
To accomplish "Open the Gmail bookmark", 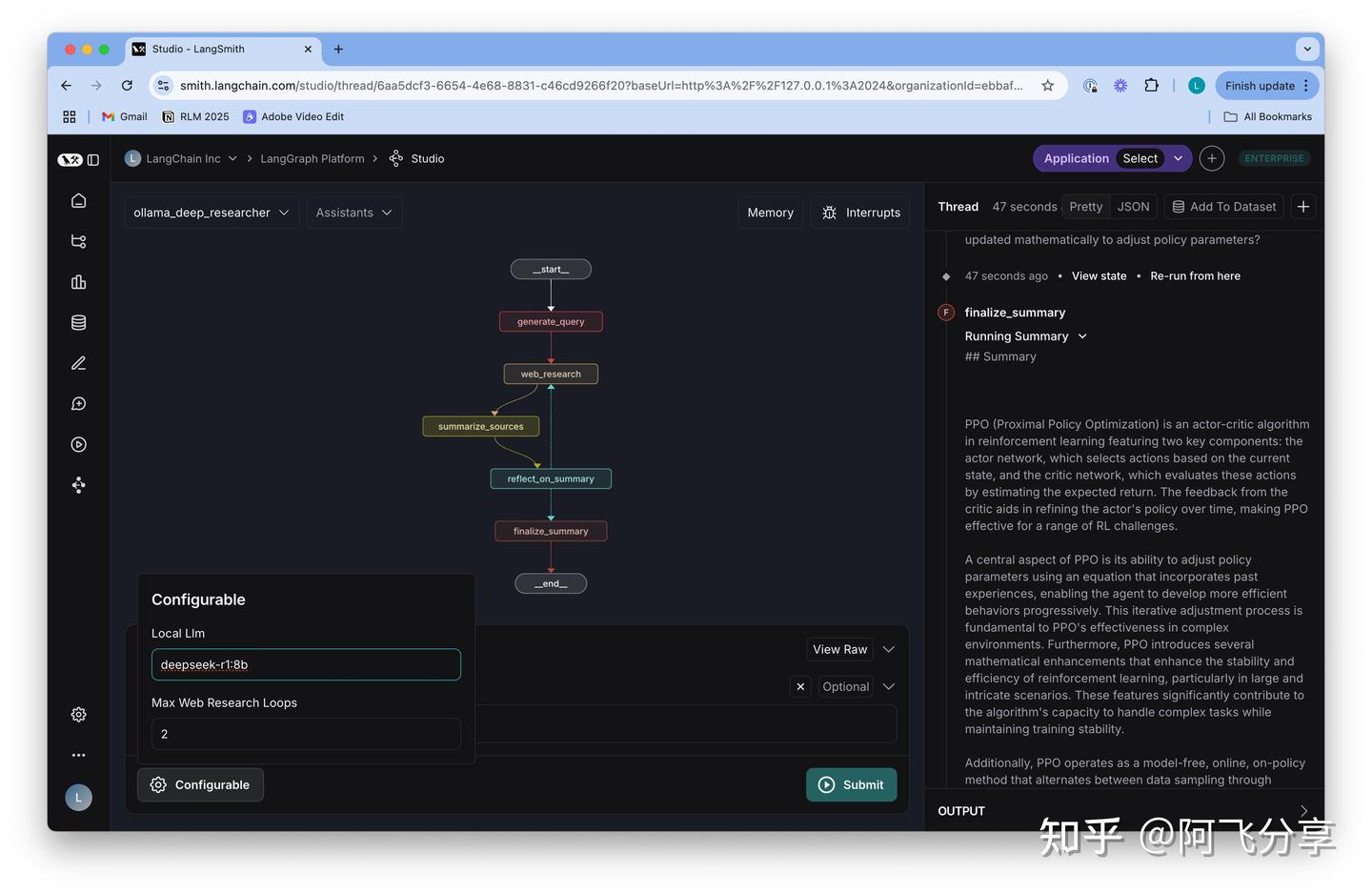I will click(125, 117).
